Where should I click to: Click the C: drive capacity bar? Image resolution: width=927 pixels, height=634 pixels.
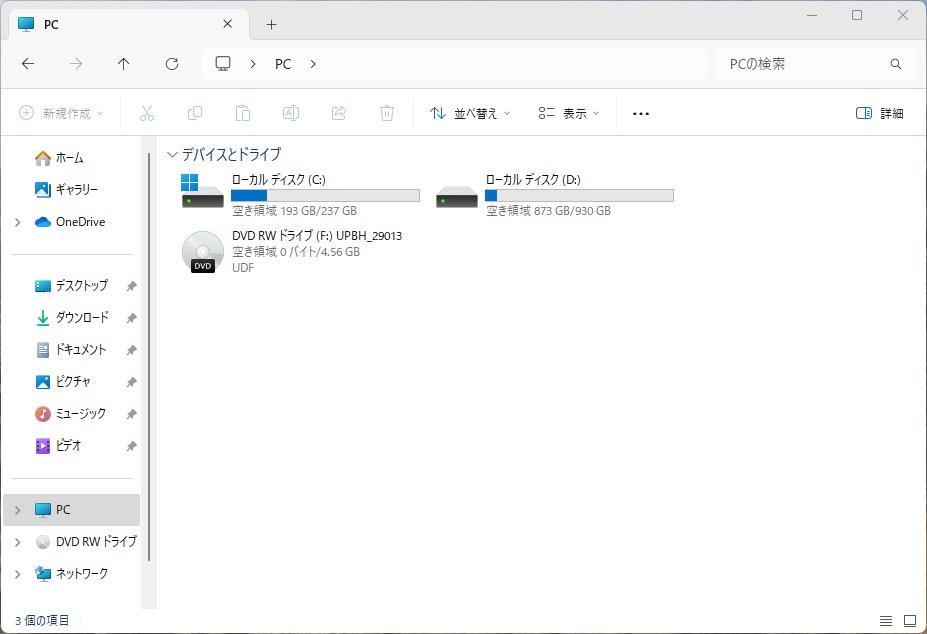(325, 196)
